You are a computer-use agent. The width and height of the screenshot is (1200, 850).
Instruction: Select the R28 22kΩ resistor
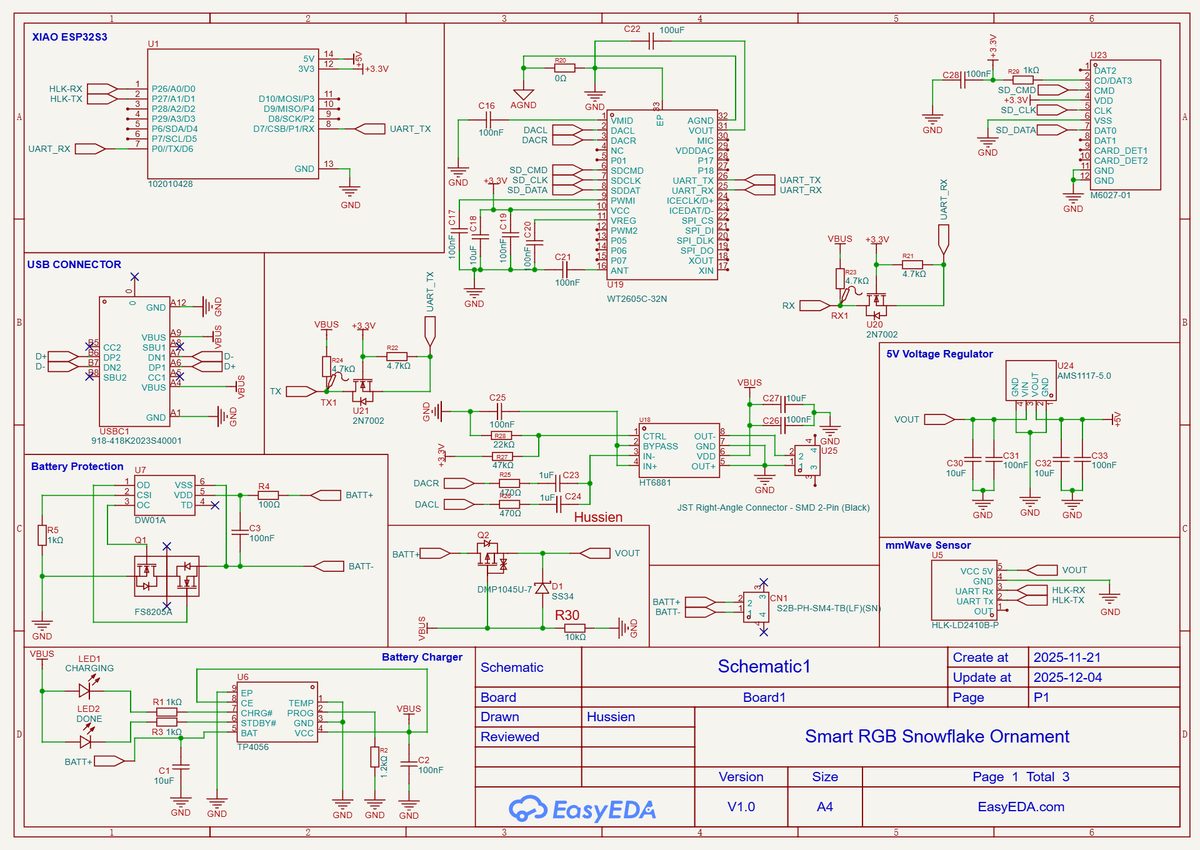tap(501, 435)
